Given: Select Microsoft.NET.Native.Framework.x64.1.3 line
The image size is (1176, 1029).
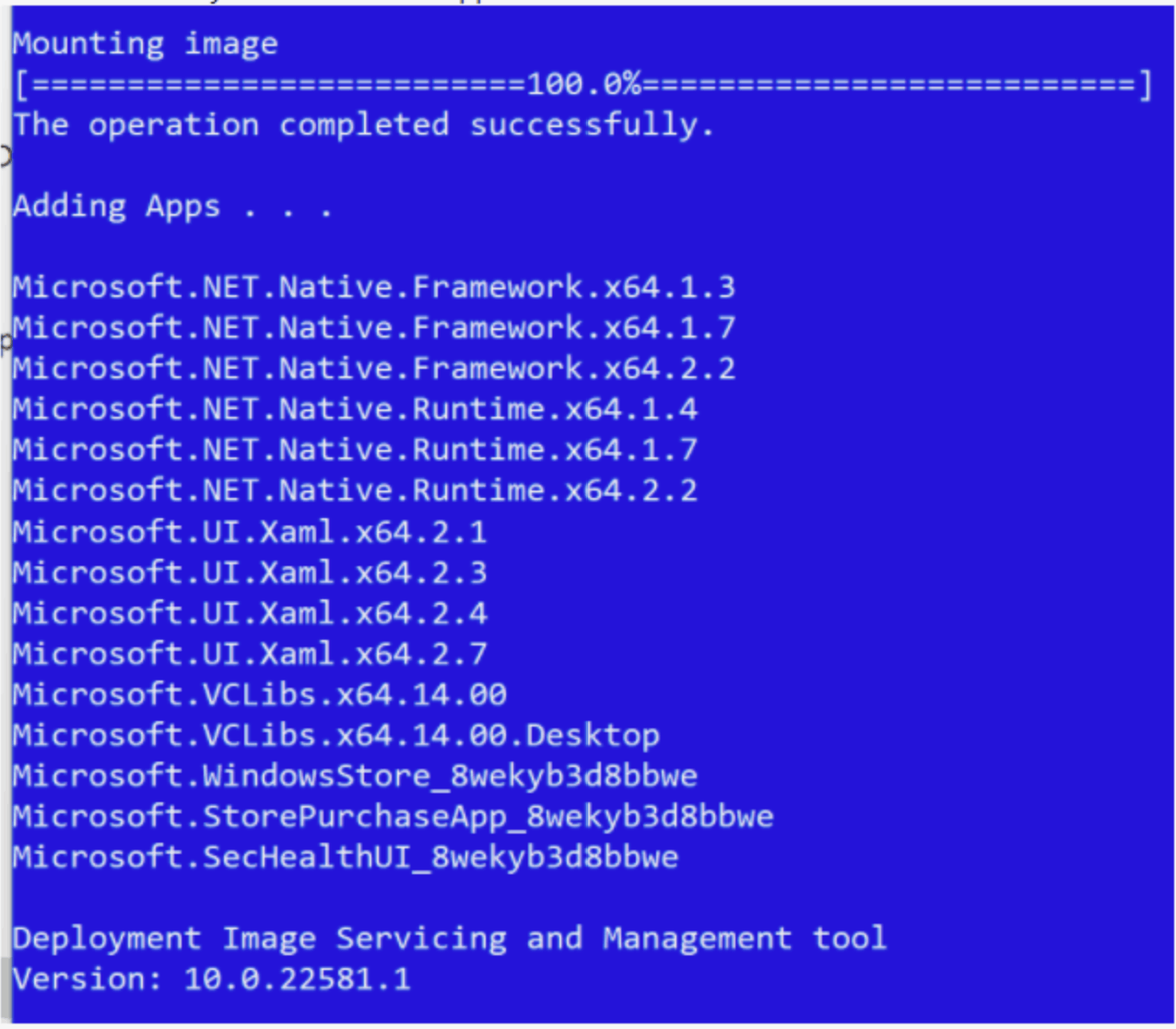Looking at the screenshot, I should [x=374, y=287].
